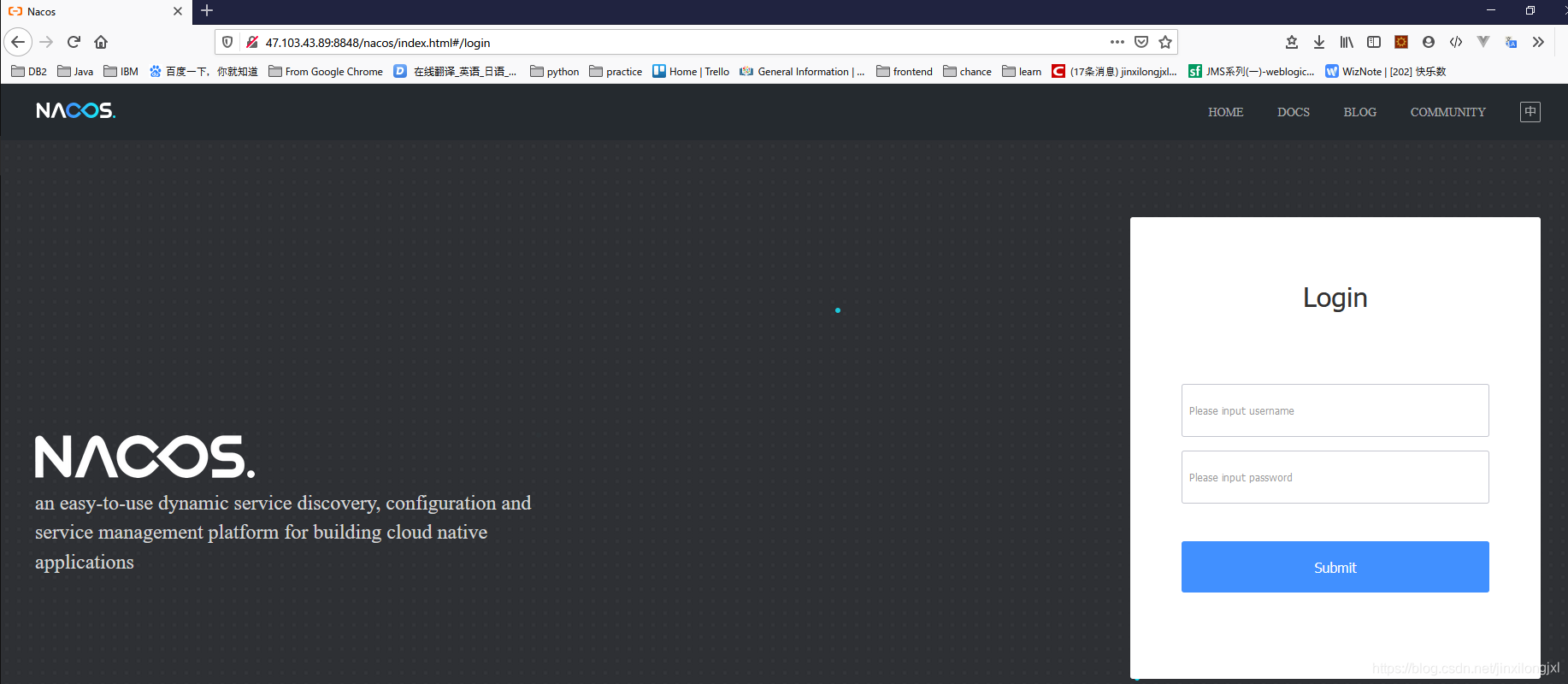Click the Firefox account avatar icon
The image size is (1568, 684).
coord(1429,42)
